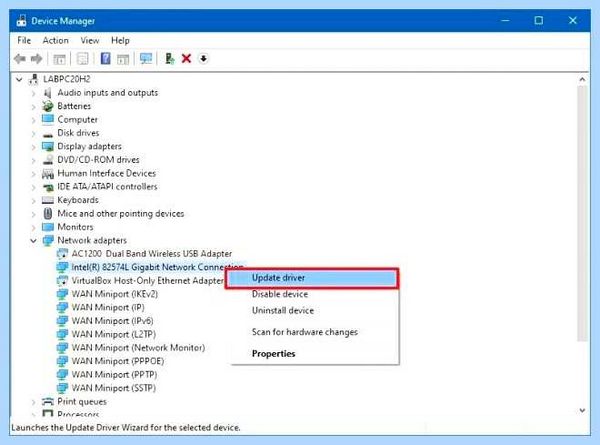Screen dimensions: 600x445
Task: Expand the Monitors category
Action: coord(33,227)
